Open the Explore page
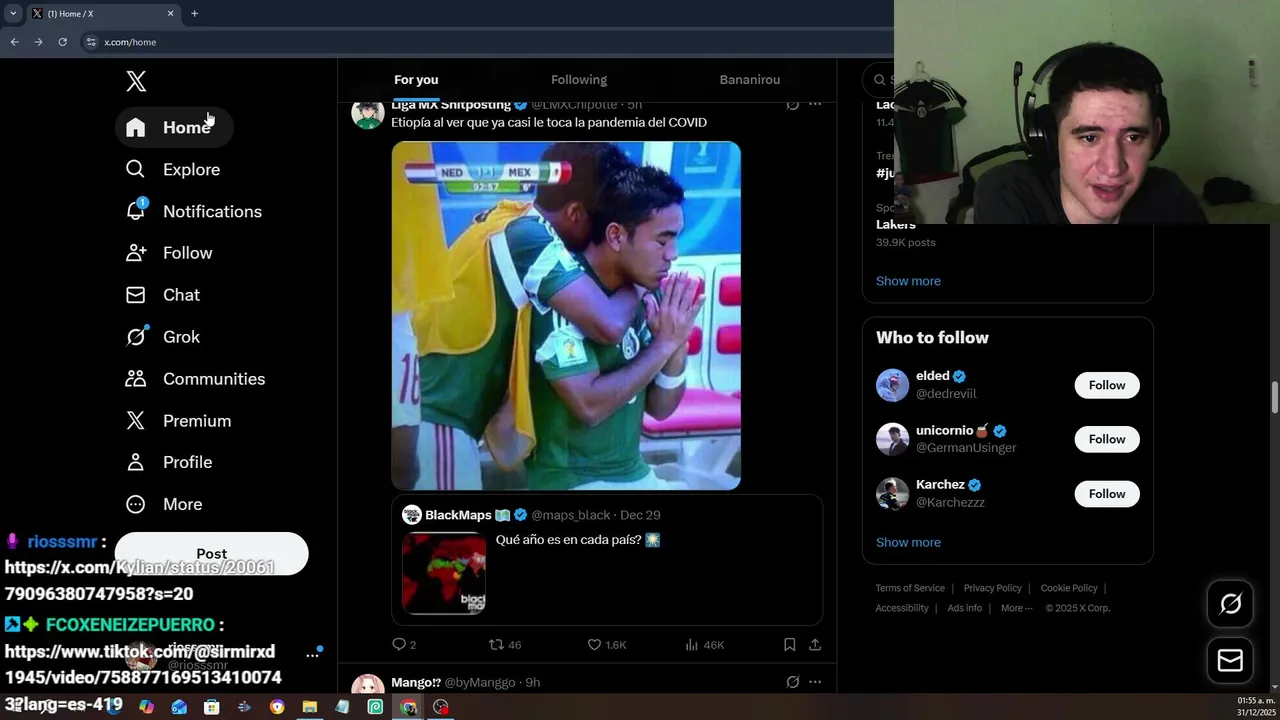Image resolution: width=1280 pixels, height=720 pixels. pos(172,170)
